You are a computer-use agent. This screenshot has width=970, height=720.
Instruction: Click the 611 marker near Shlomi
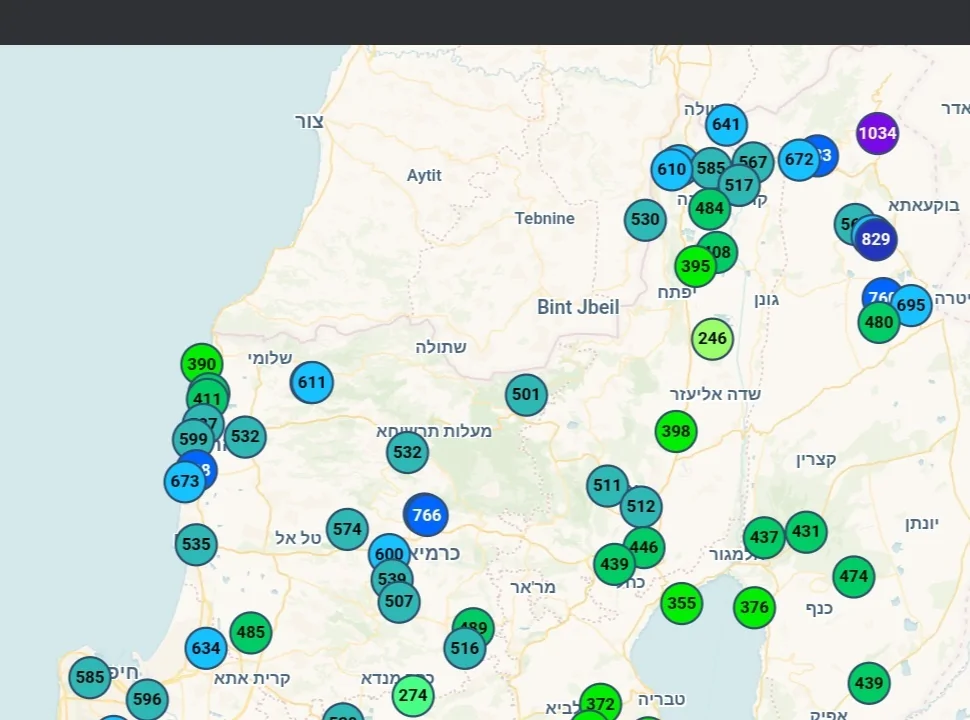(312, 382)
